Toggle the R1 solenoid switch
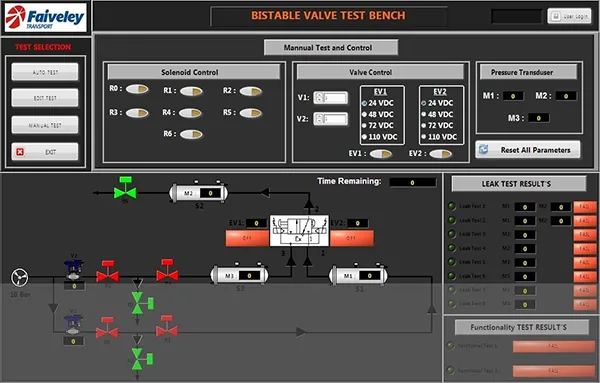Screen dimensions: 600x383 click(x=191, y=91)
